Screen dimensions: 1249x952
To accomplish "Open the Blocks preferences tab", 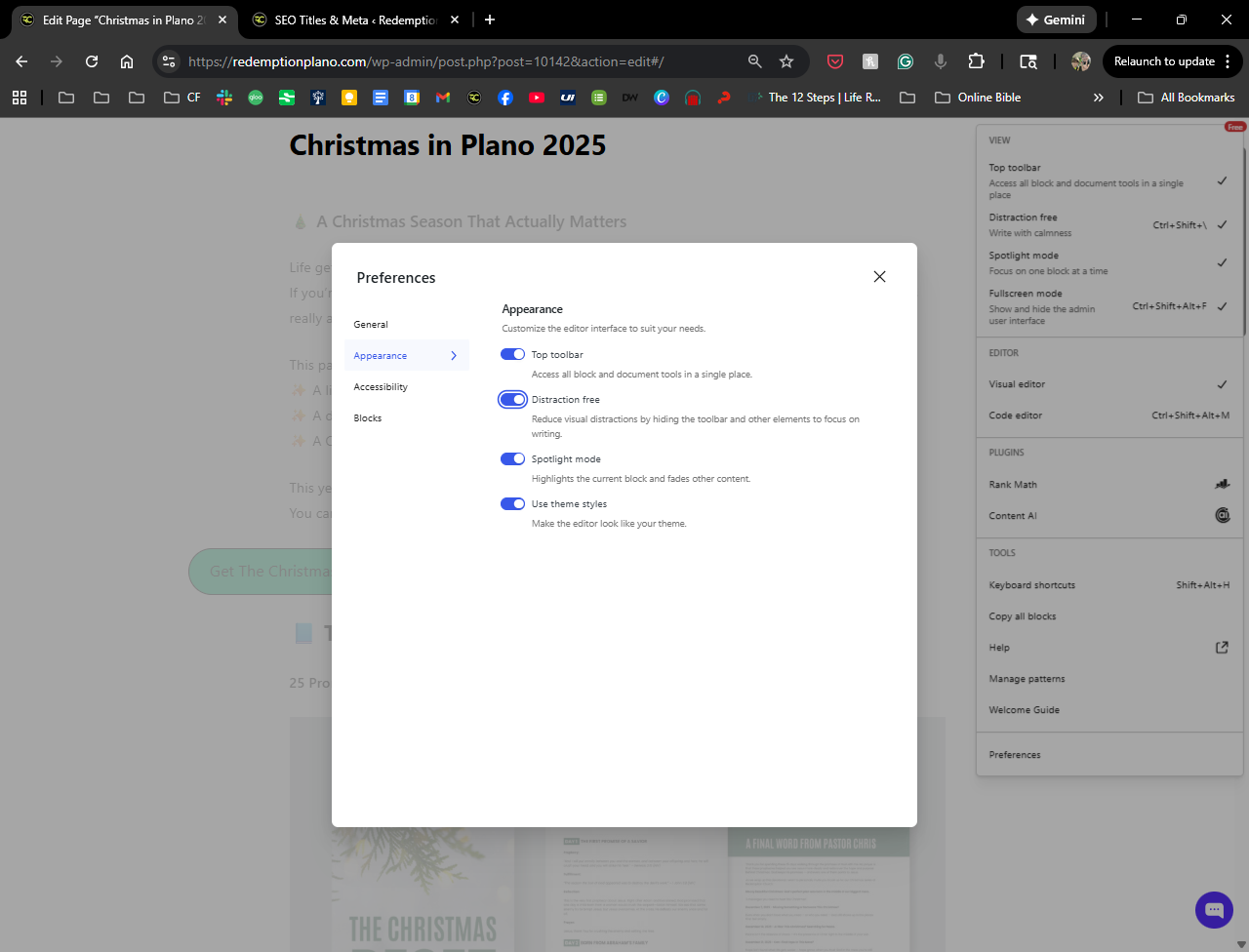I will click(368, 418).
